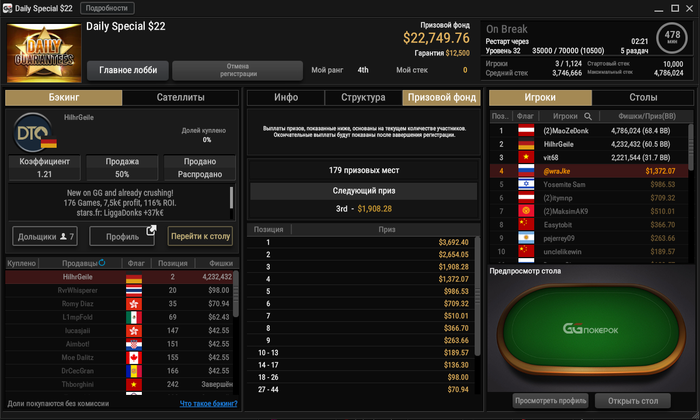Click the Открыть стол button
The width and height of the screenshot is (700, 420).
pyautogui.click(x=633, y=401)
